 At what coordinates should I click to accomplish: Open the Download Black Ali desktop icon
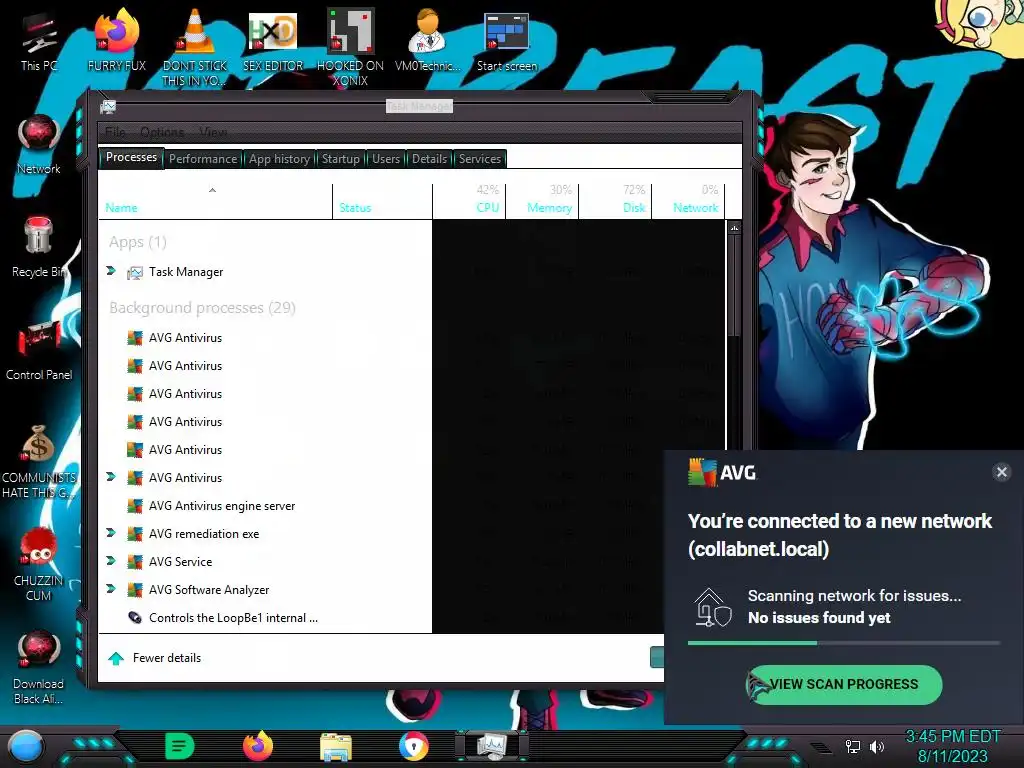[x=39, y=667]
